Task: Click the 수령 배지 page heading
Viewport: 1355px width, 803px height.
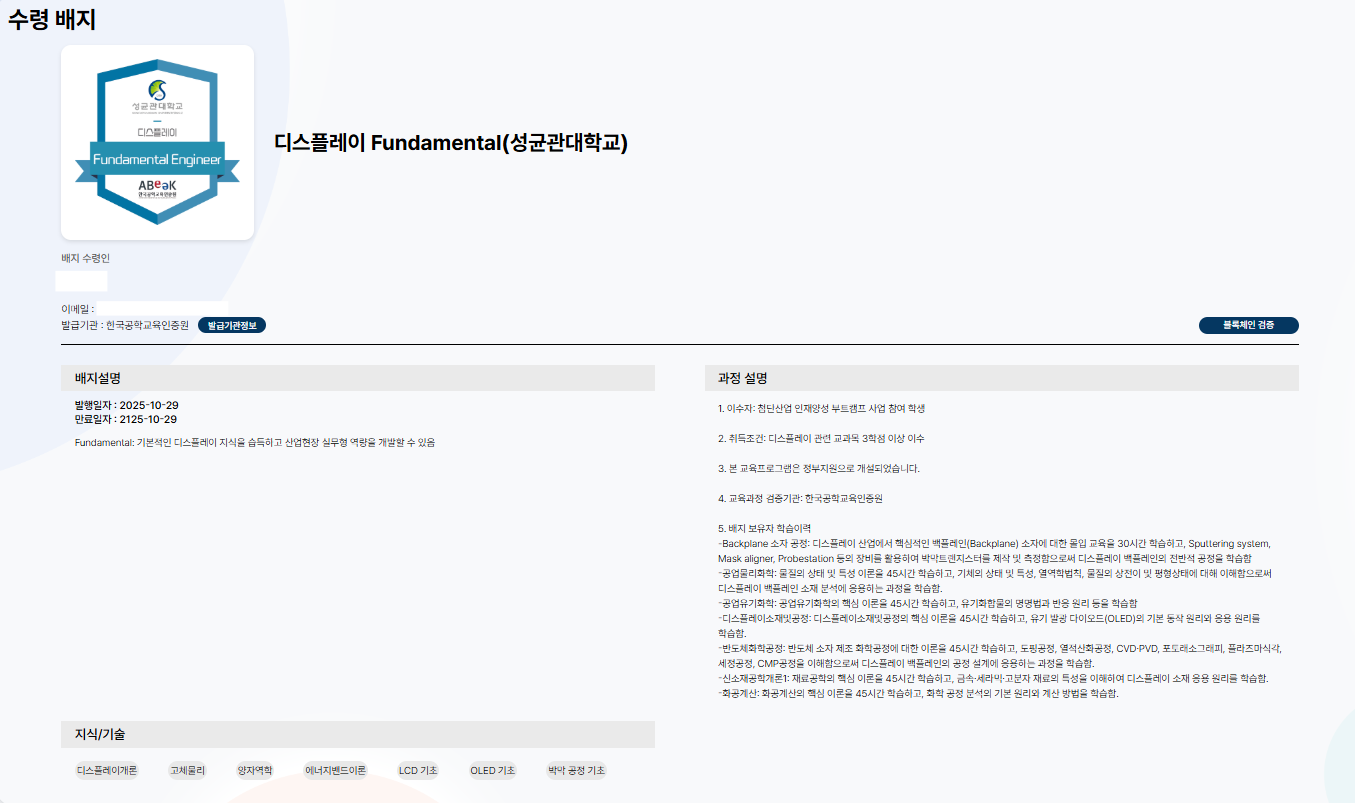Action: pos(52,19)
